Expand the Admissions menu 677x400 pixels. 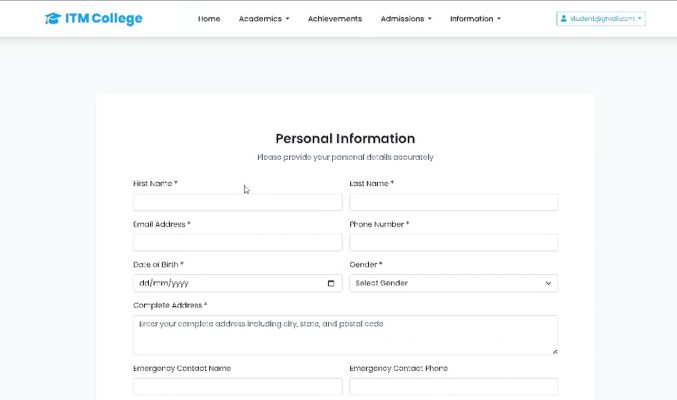406,19
